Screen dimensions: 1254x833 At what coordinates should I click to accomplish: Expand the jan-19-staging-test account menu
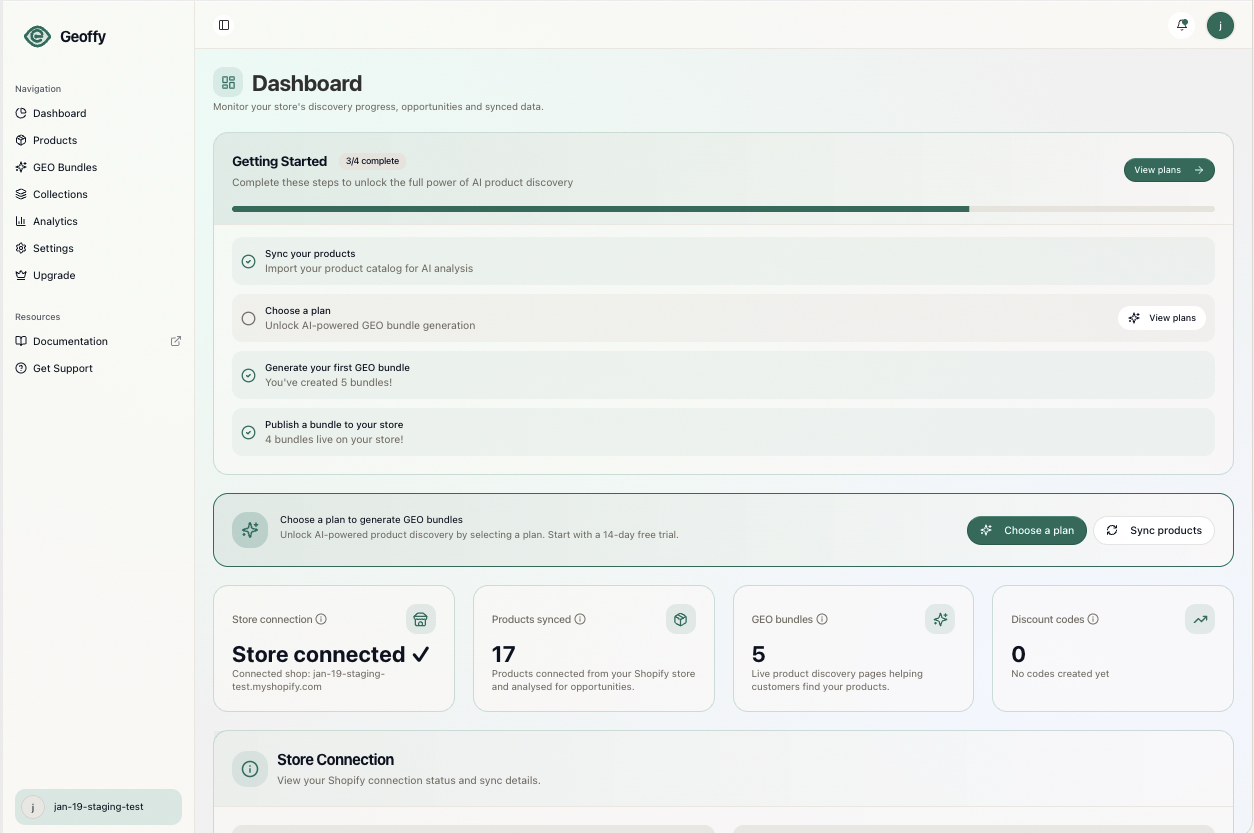pos(97,807)
